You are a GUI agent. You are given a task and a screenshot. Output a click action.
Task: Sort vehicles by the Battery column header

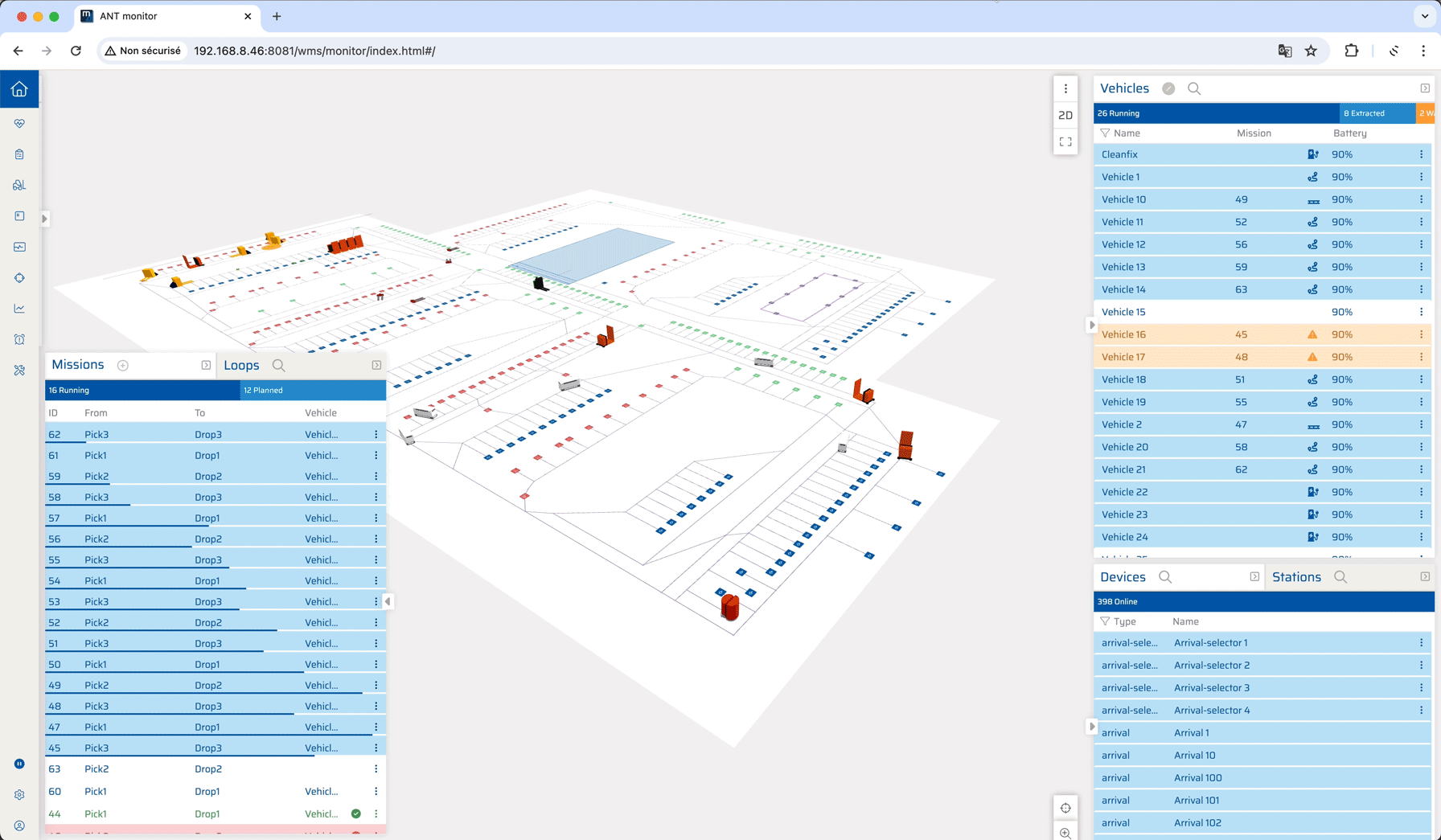coord(1349,133)
